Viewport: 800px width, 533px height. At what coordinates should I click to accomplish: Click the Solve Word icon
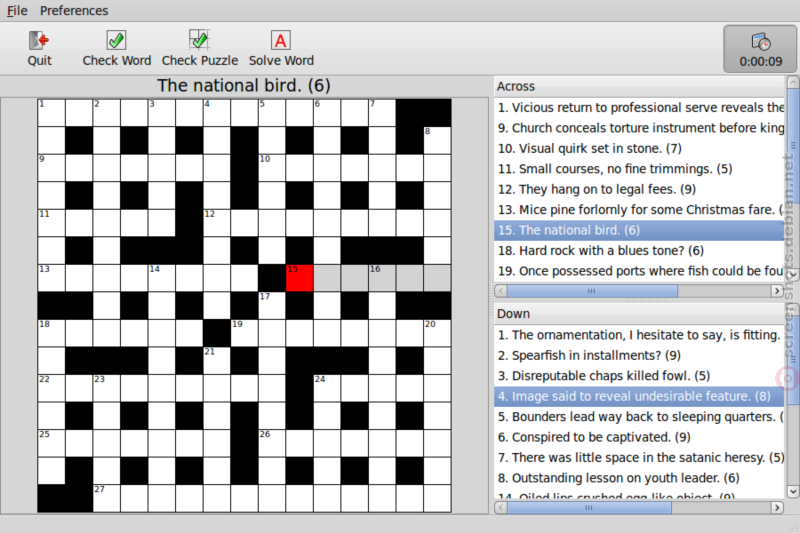[281, 40]
